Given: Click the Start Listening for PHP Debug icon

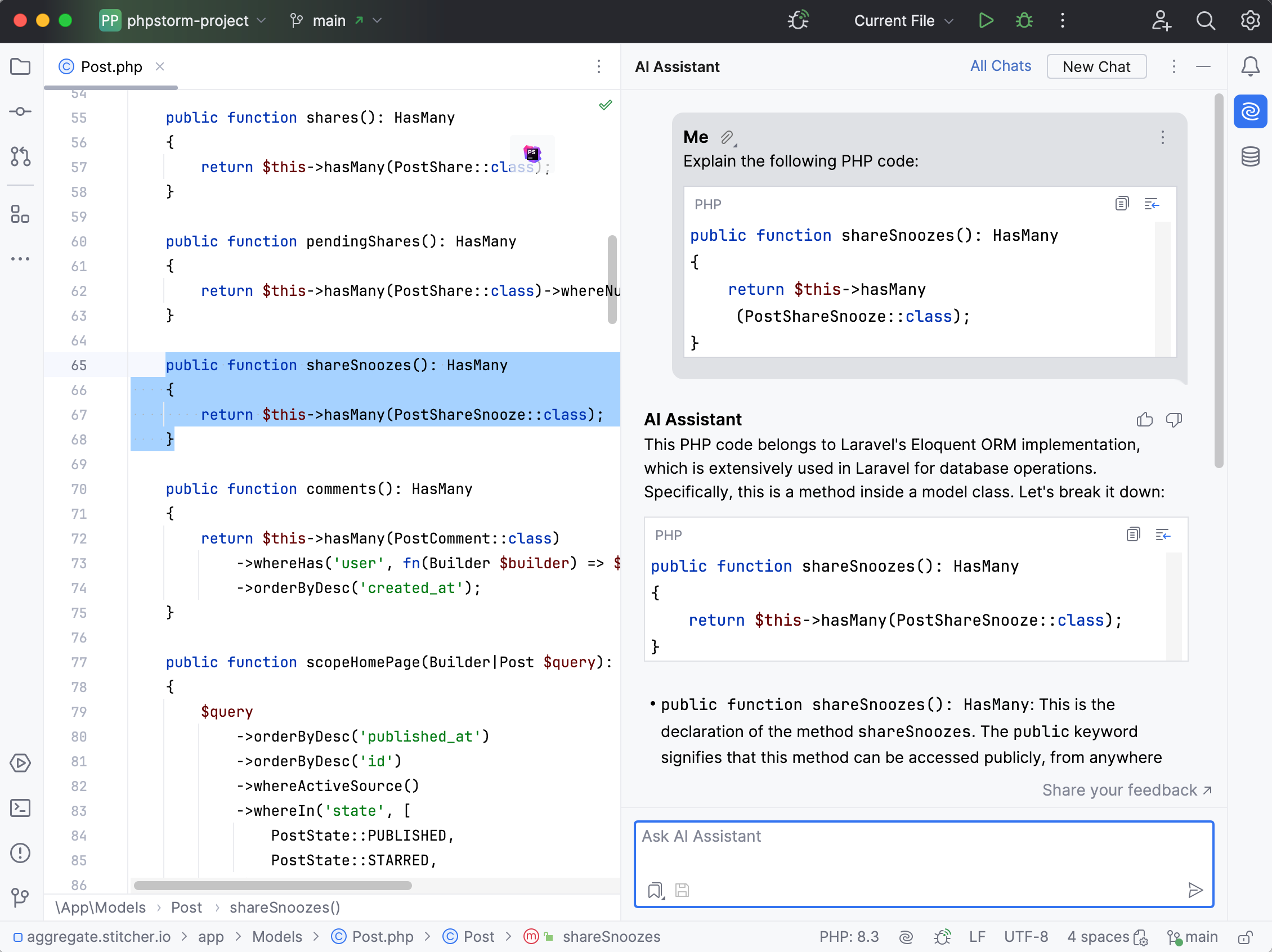Looking at the screenshot, I should coord(798,21).
